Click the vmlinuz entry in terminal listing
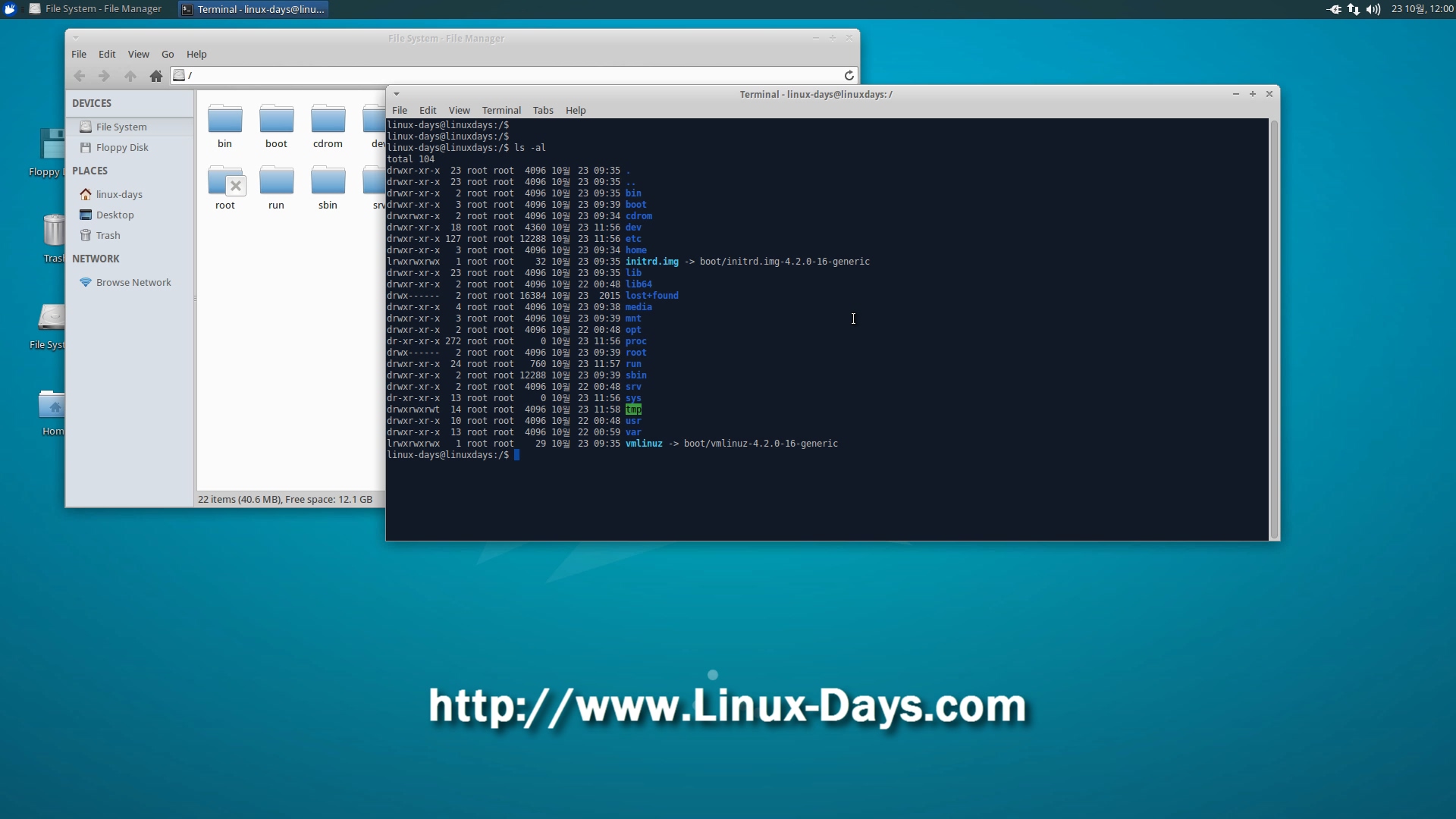1456x819 pixels. click(644, 444)
